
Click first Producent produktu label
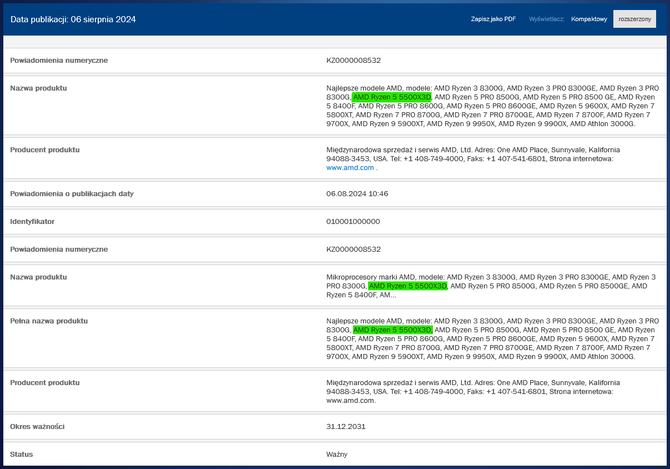point(45,150)
